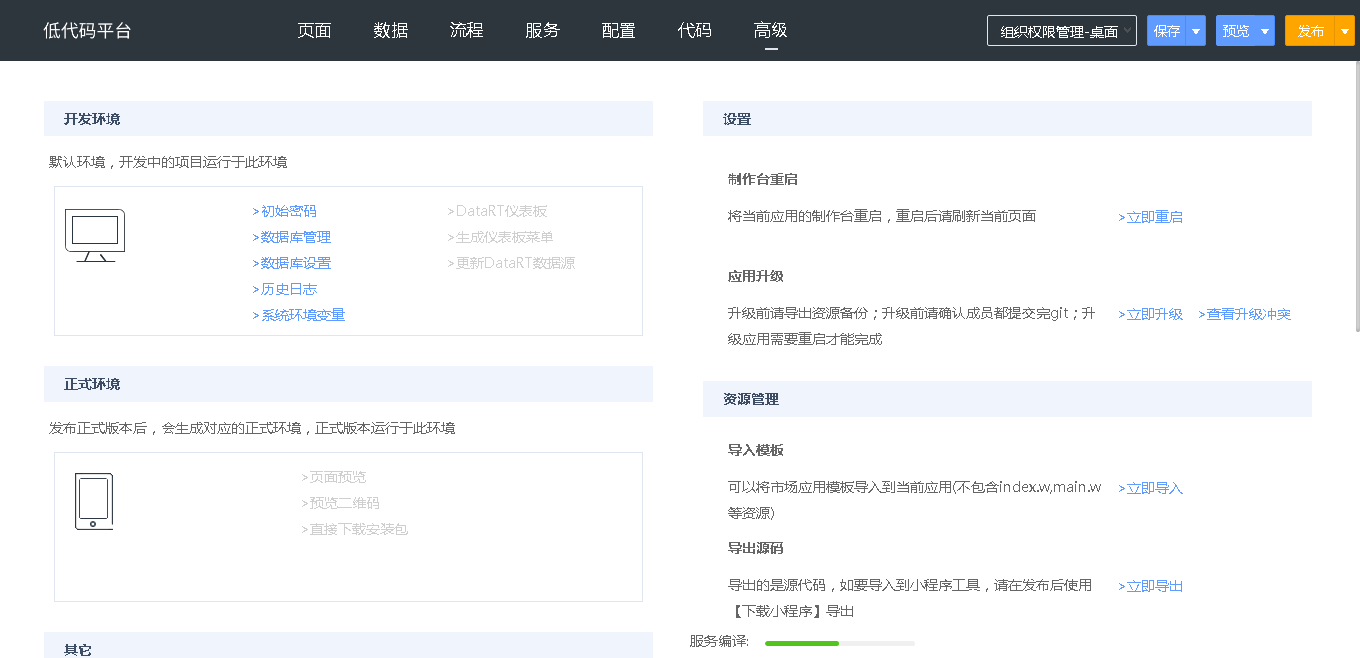Click the 服务编译 status label
The height and width of the screenshot is (658, 1360).
tap(719, 641)
